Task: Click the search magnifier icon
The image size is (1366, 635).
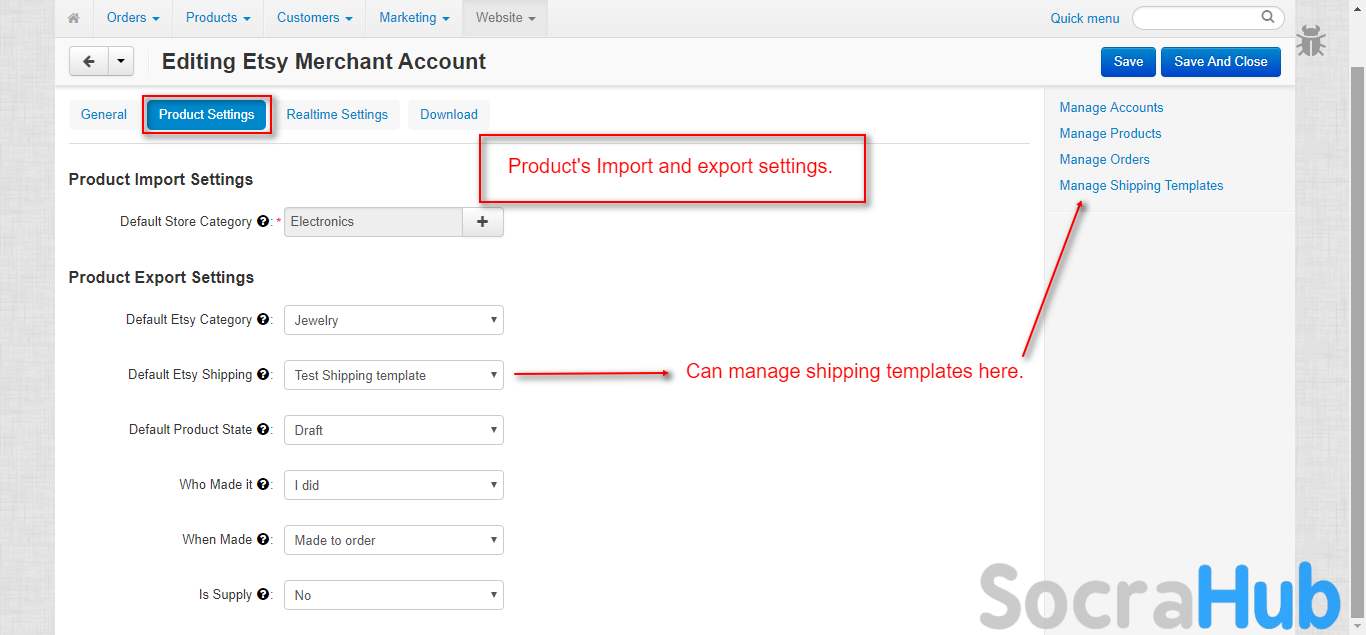Action: (1268, 17)
